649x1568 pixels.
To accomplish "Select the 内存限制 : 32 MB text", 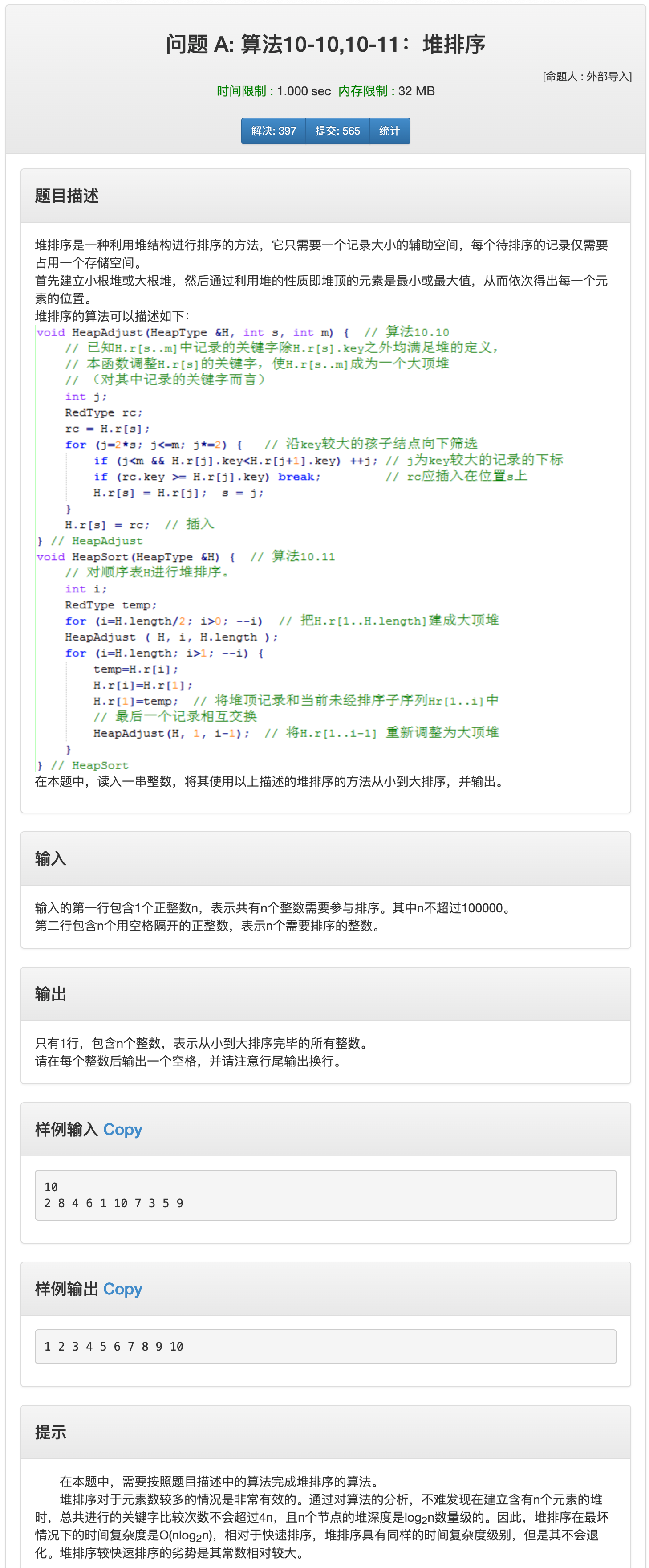I will [386, 91].
